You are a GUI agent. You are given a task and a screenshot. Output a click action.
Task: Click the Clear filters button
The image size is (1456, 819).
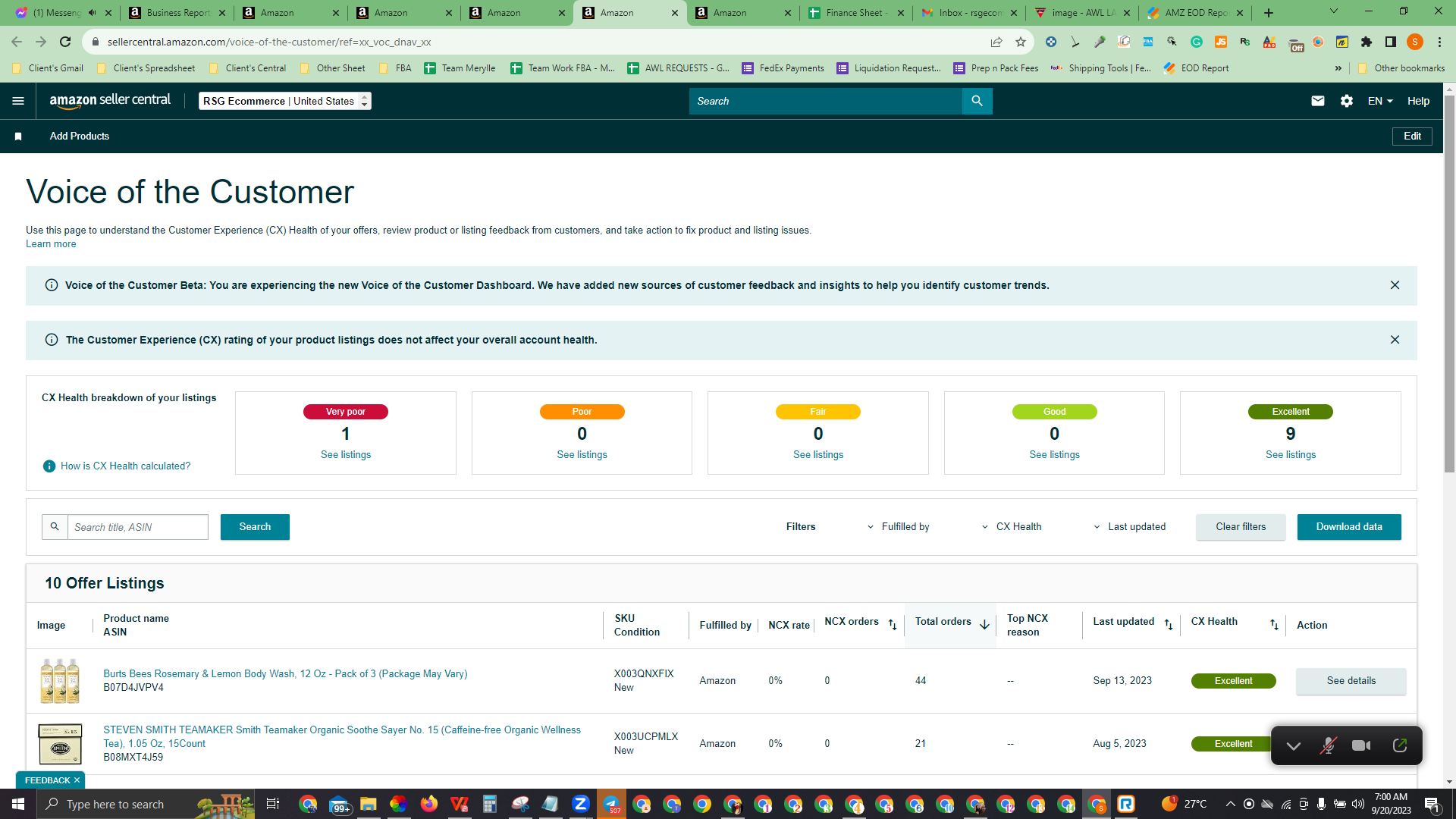tap(1241, 527)
